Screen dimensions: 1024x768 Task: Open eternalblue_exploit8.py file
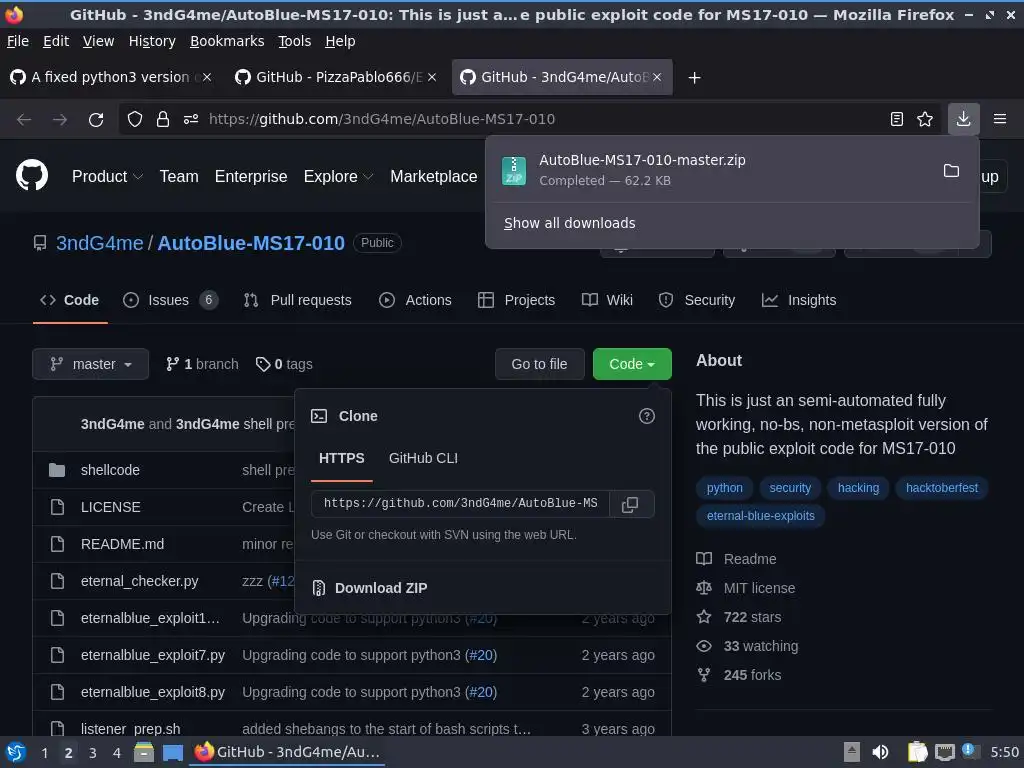(x=153, y=692)
